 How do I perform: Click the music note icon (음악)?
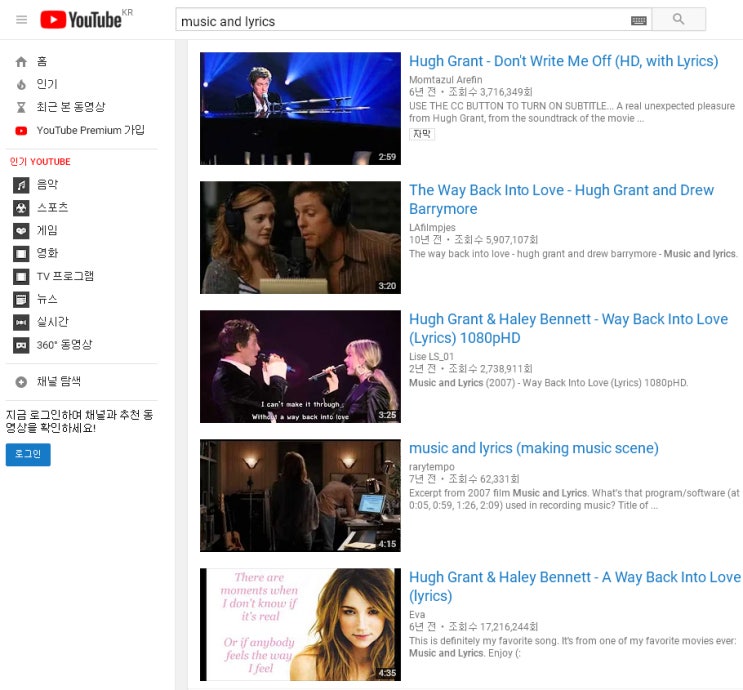21,185
